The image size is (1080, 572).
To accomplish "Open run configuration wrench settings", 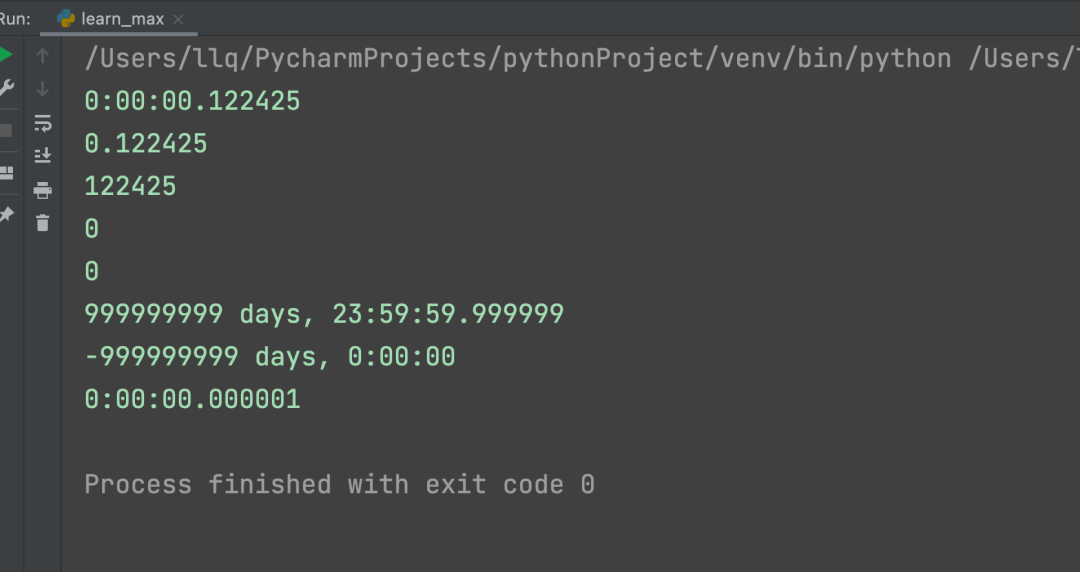I will click(x=6, y=88).
